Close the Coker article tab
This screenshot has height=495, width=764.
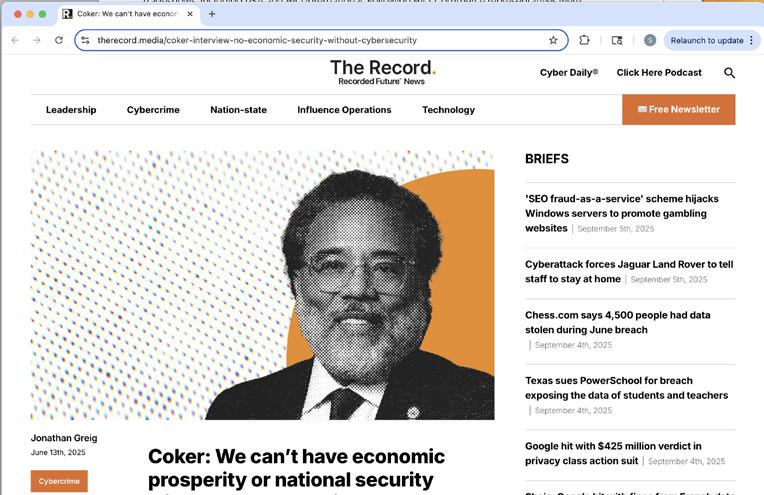[190, 14]
